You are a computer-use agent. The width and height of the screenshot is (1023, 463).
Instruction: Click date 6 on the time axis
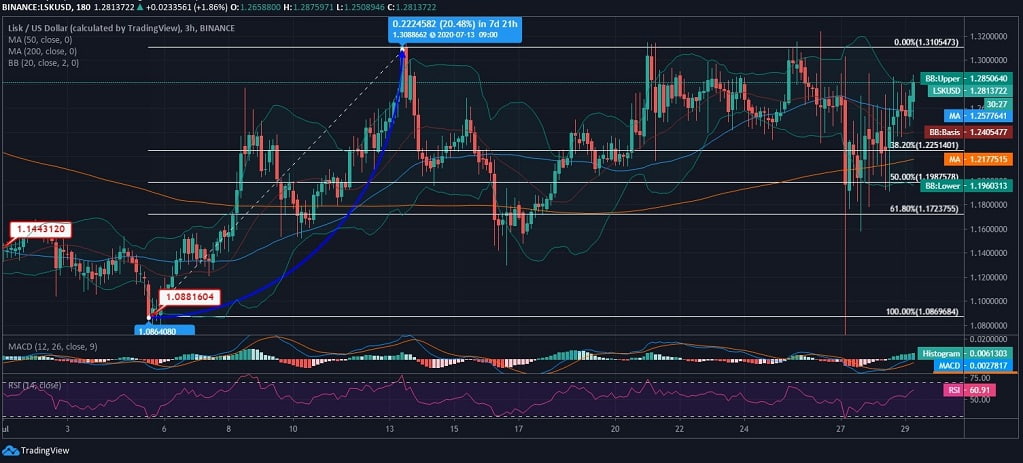164,429
